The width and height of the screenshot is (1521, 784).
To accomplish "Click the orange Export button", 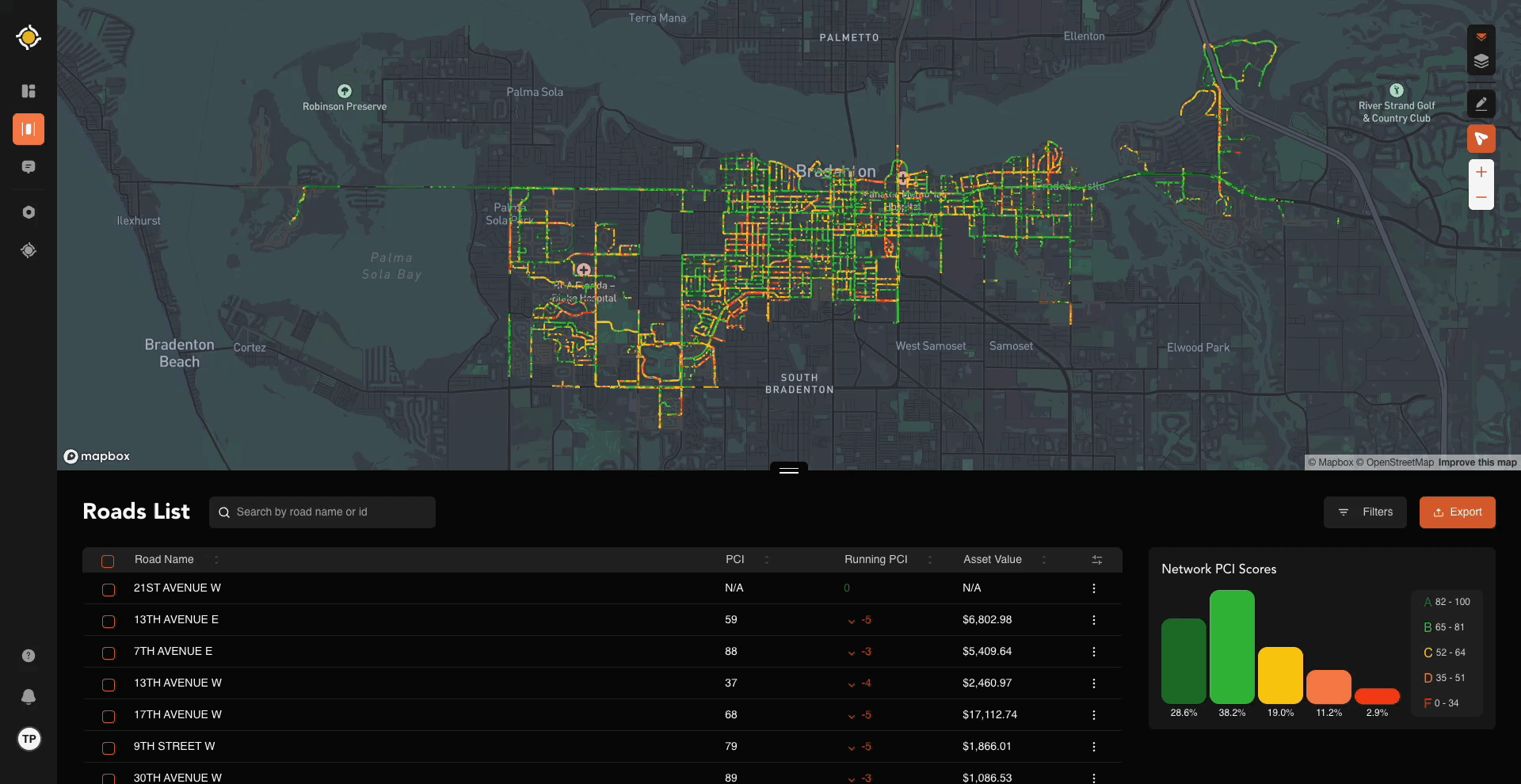I will point(1457,512).
